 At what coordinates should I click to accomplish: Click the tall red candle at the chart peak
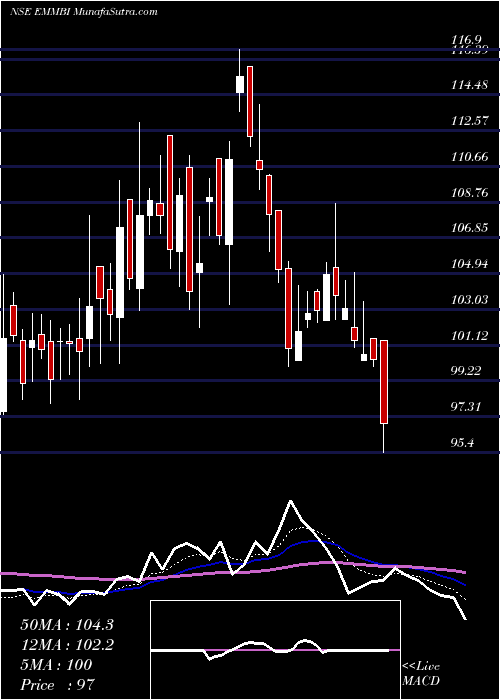[250, 101]
